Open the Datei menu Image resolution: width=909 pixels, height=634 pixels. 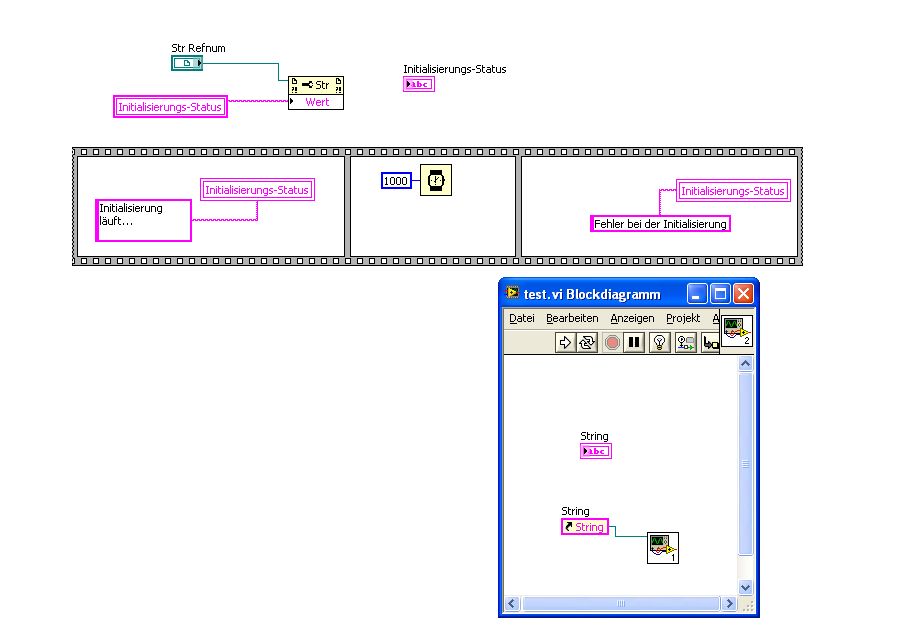[x=522, y=318]
